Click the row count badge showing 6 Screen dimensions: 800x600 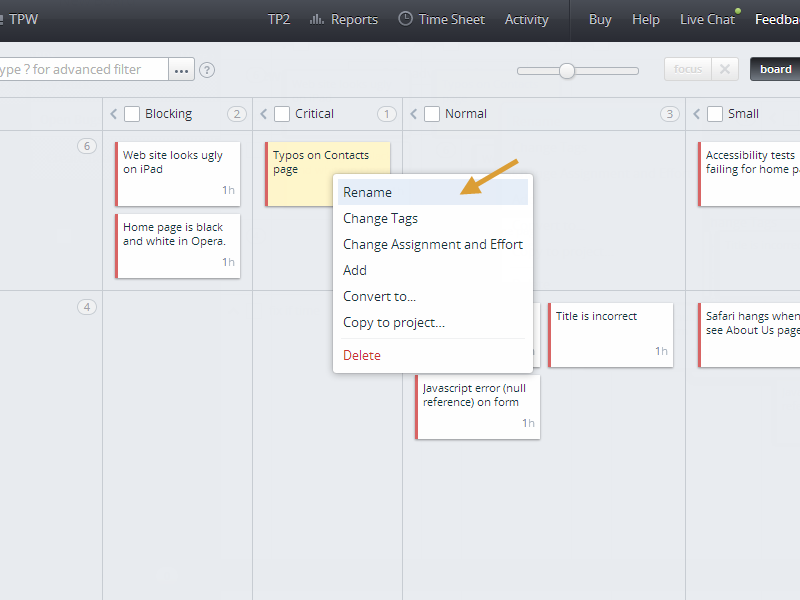(87, 146)
